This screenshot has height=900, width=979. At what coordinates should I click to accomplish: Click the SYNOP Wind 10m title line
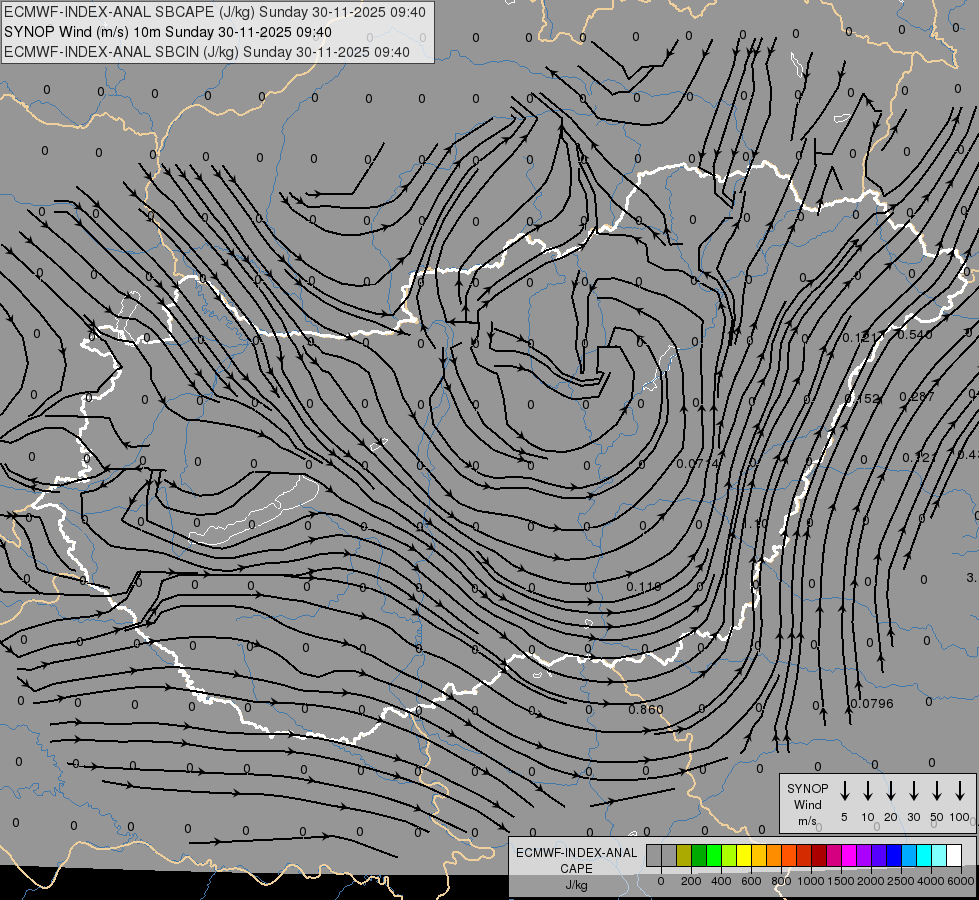[x=168, y=32]
